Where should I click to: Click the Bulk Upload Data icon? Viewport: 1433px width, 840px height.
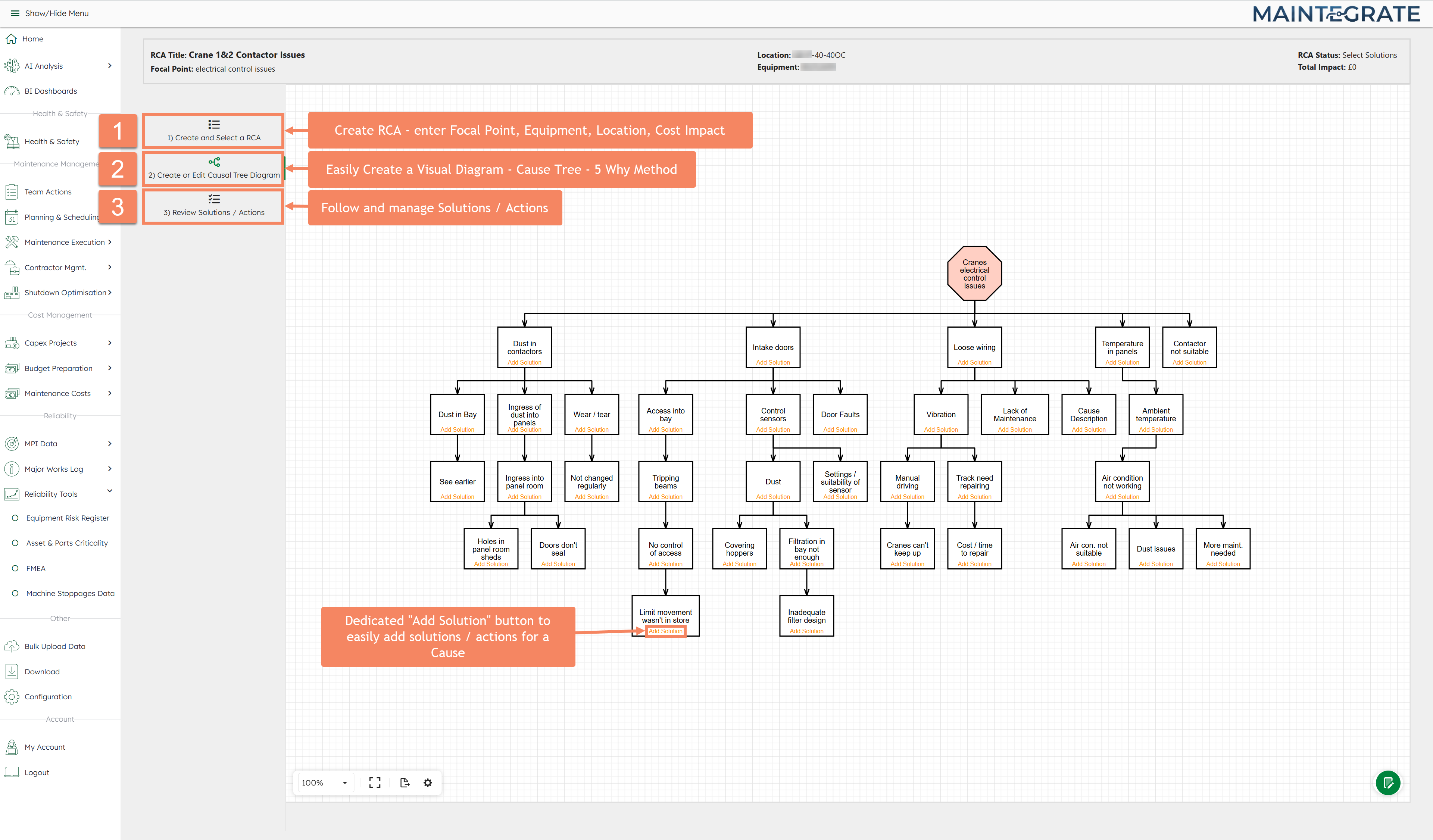12,646
